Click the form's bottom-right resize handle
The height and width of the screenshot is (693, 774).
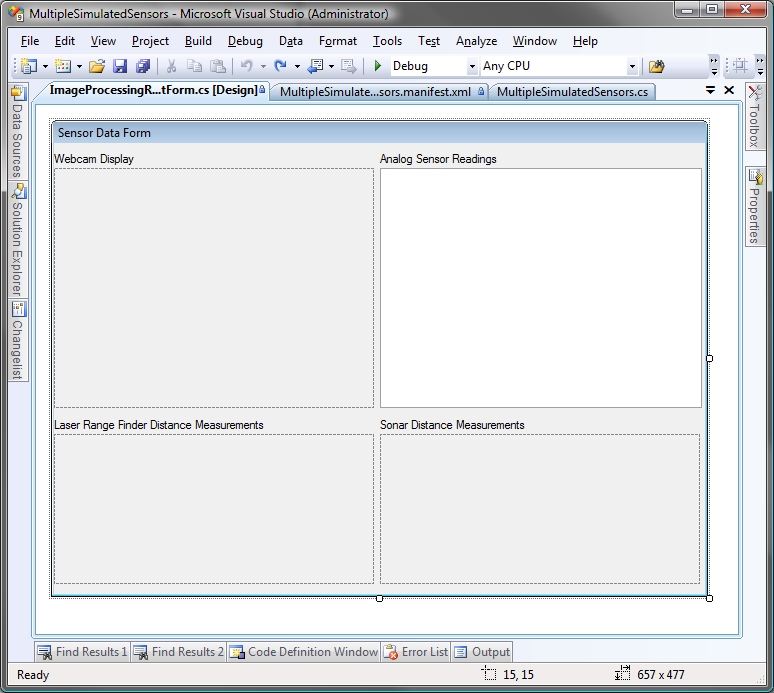(x=709, y=598)
